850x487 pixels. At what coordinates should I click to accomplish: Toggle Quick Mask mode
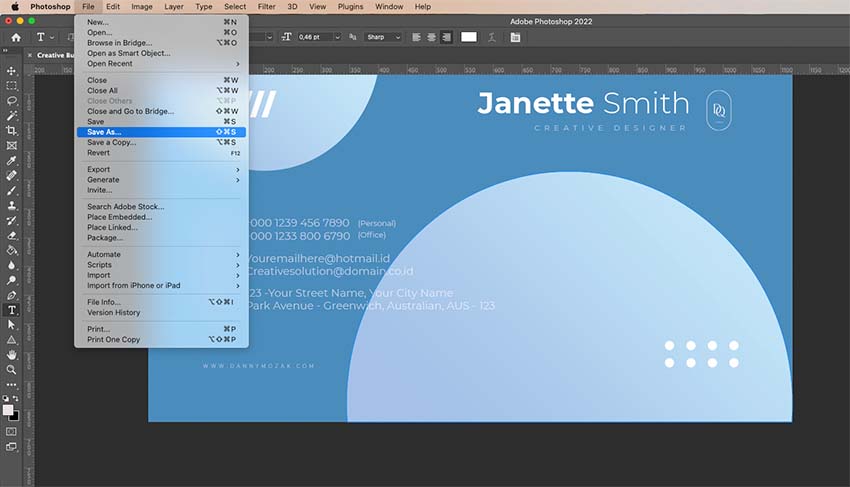11,432
